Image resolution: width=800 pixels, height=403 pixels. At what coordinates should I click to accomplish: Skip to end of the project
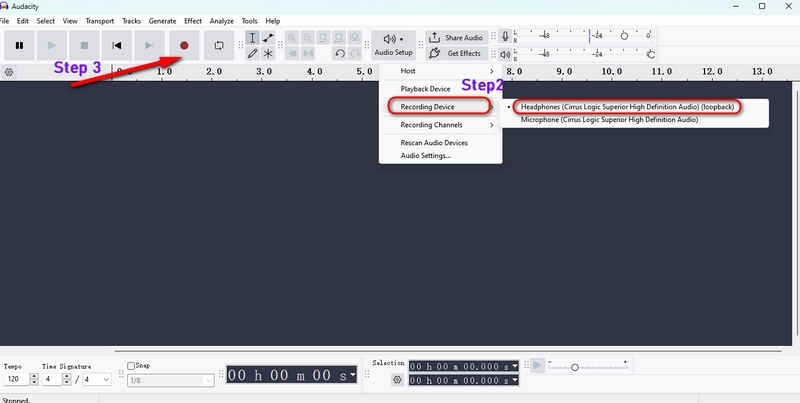[149, 45]
